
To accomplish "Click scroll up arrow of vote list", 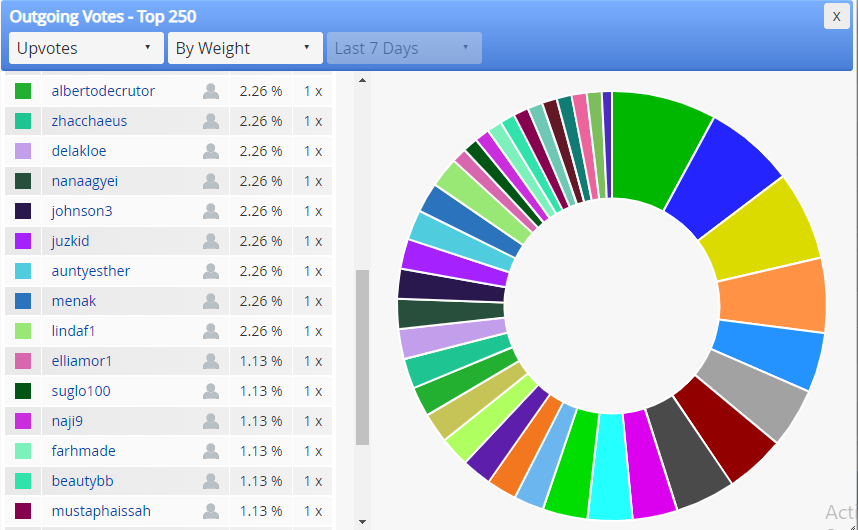I will [x=362, y=80].
